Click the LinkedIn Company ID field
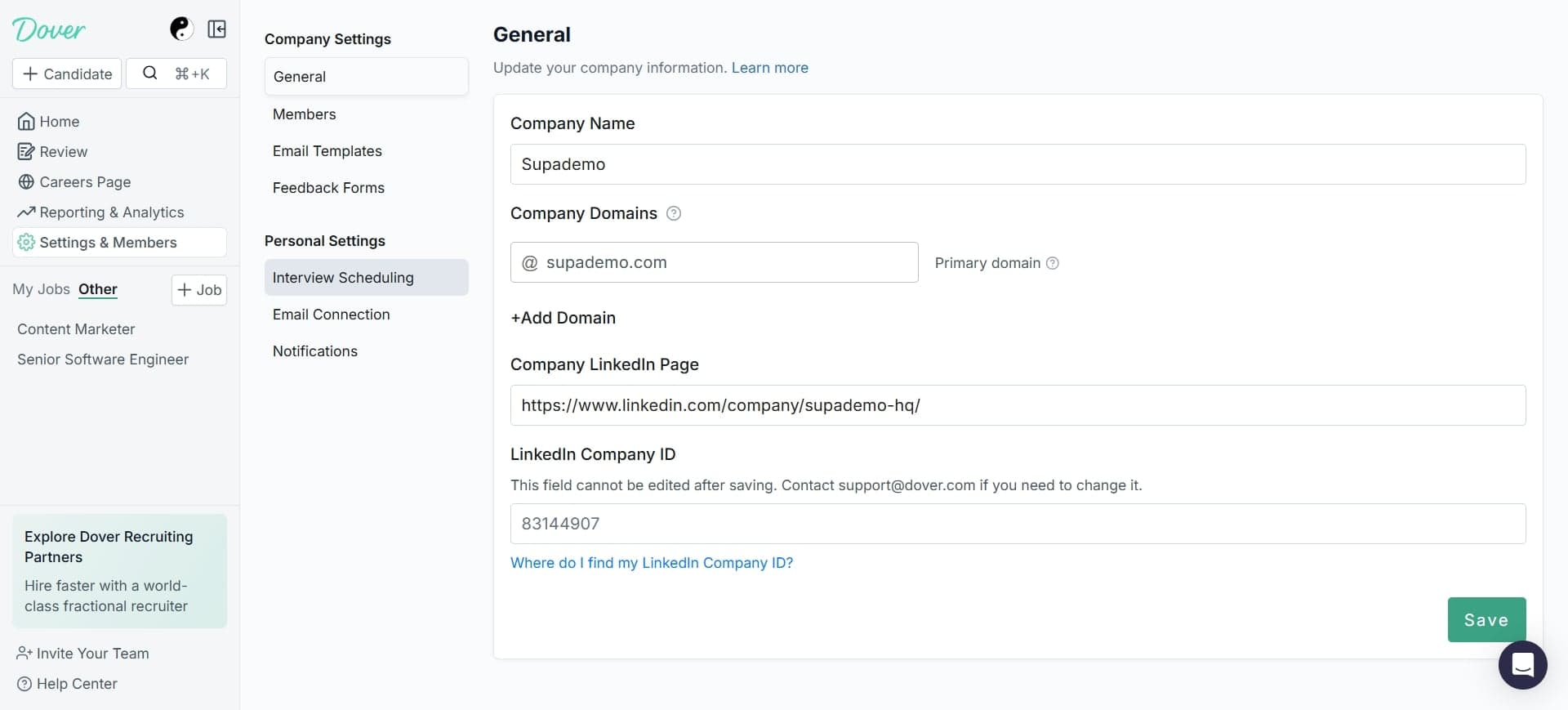Image resolution: width=1568 pixels, height=710 pixels. pos(1018,524)
